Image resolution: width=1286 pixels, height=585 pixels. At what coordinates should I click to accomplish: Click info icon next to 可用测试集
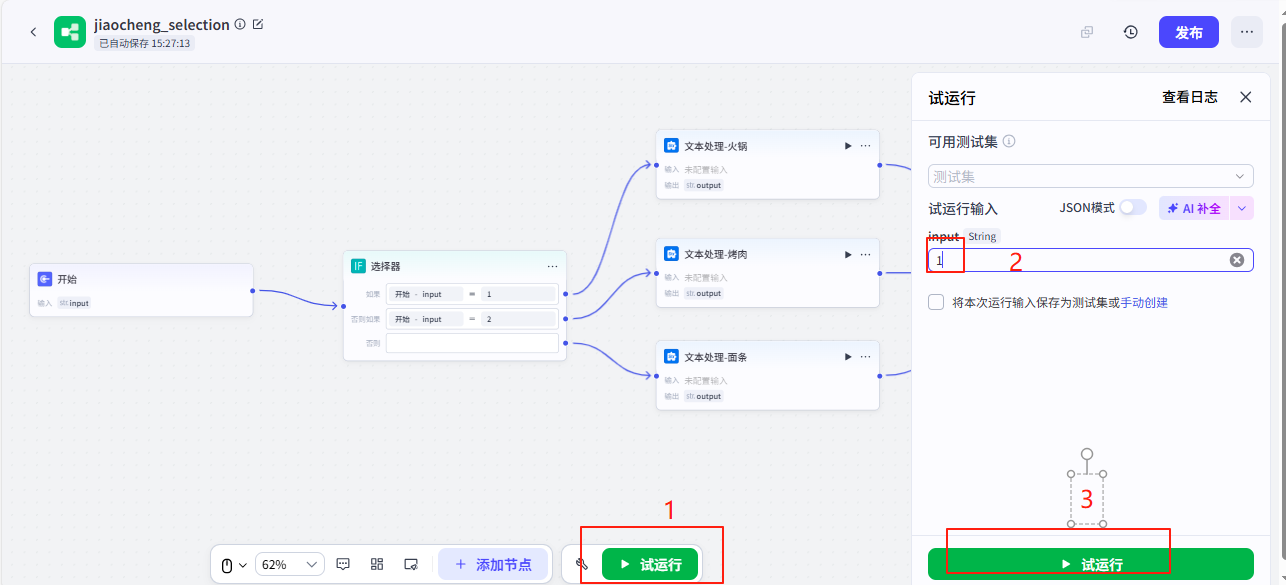[x=1009, y=142]
